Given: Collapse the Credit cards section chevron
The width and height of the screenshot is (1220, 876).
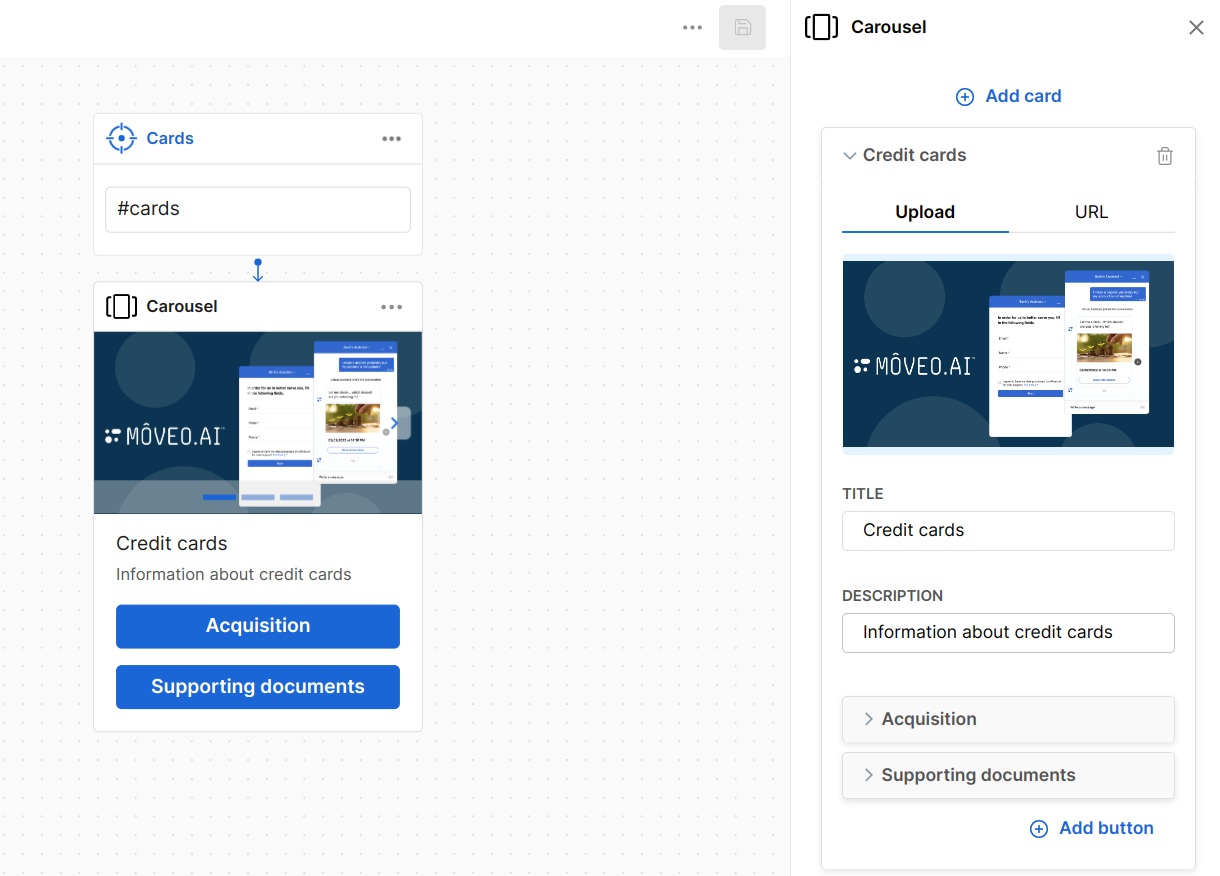Looking at the screenshot, I should 850,156.
